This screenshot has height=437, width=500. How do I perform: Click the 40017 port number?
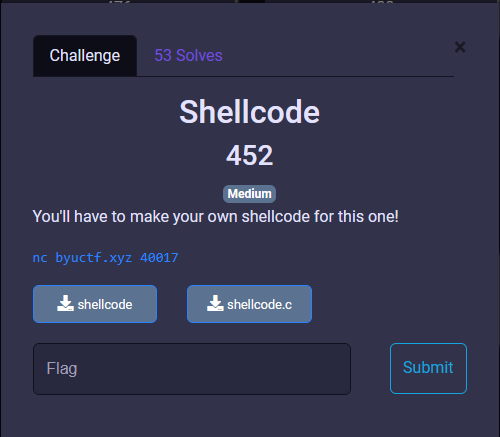[x=159, y=258]
